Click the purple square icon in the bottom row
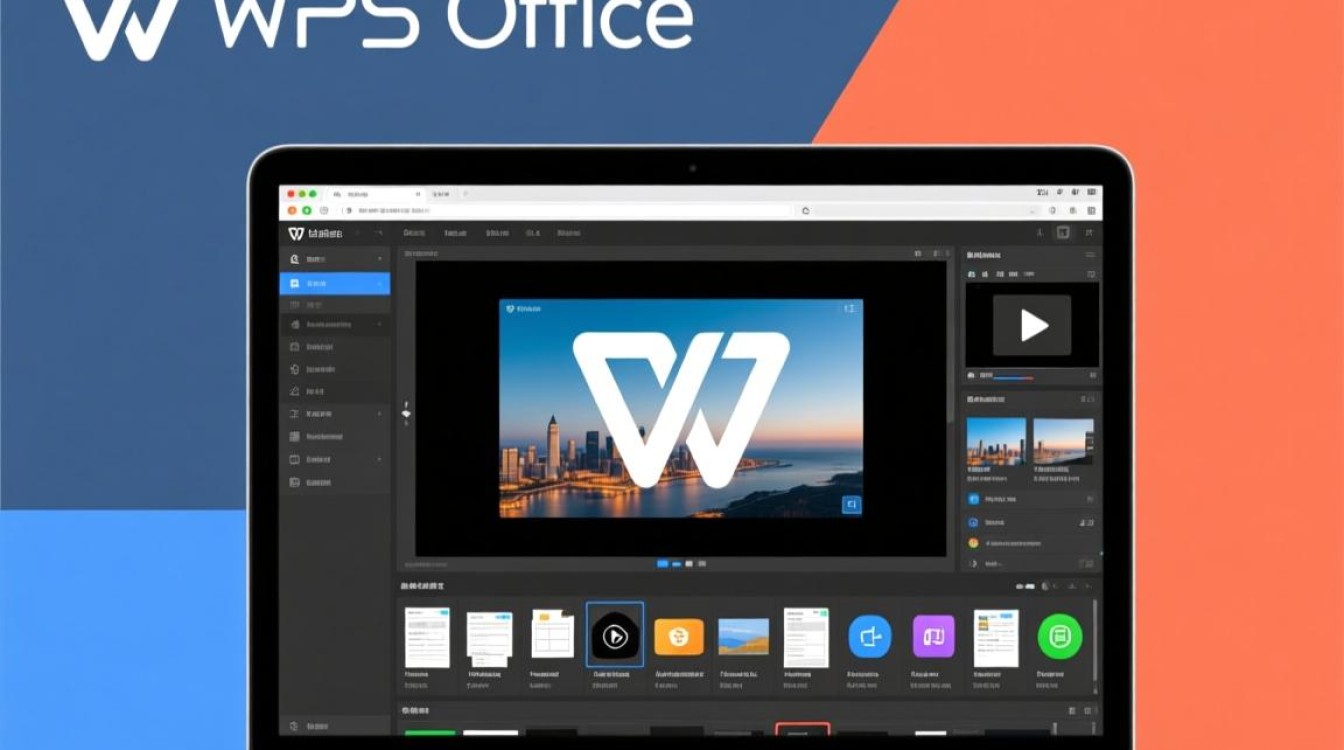The height and width of the screenshot is (750, 1344). [x=934, y=636]
